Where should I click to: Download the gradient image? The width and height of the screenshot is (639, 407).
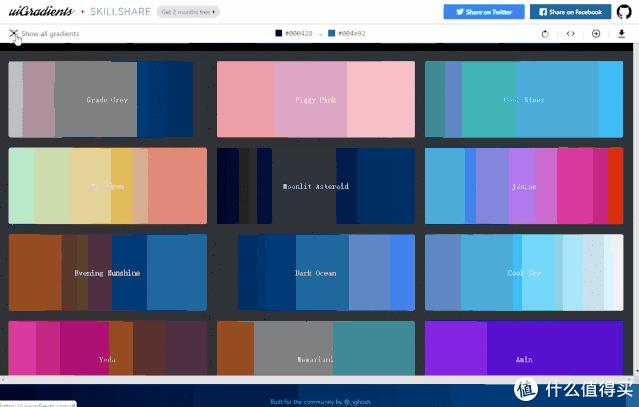coord(622,33)
